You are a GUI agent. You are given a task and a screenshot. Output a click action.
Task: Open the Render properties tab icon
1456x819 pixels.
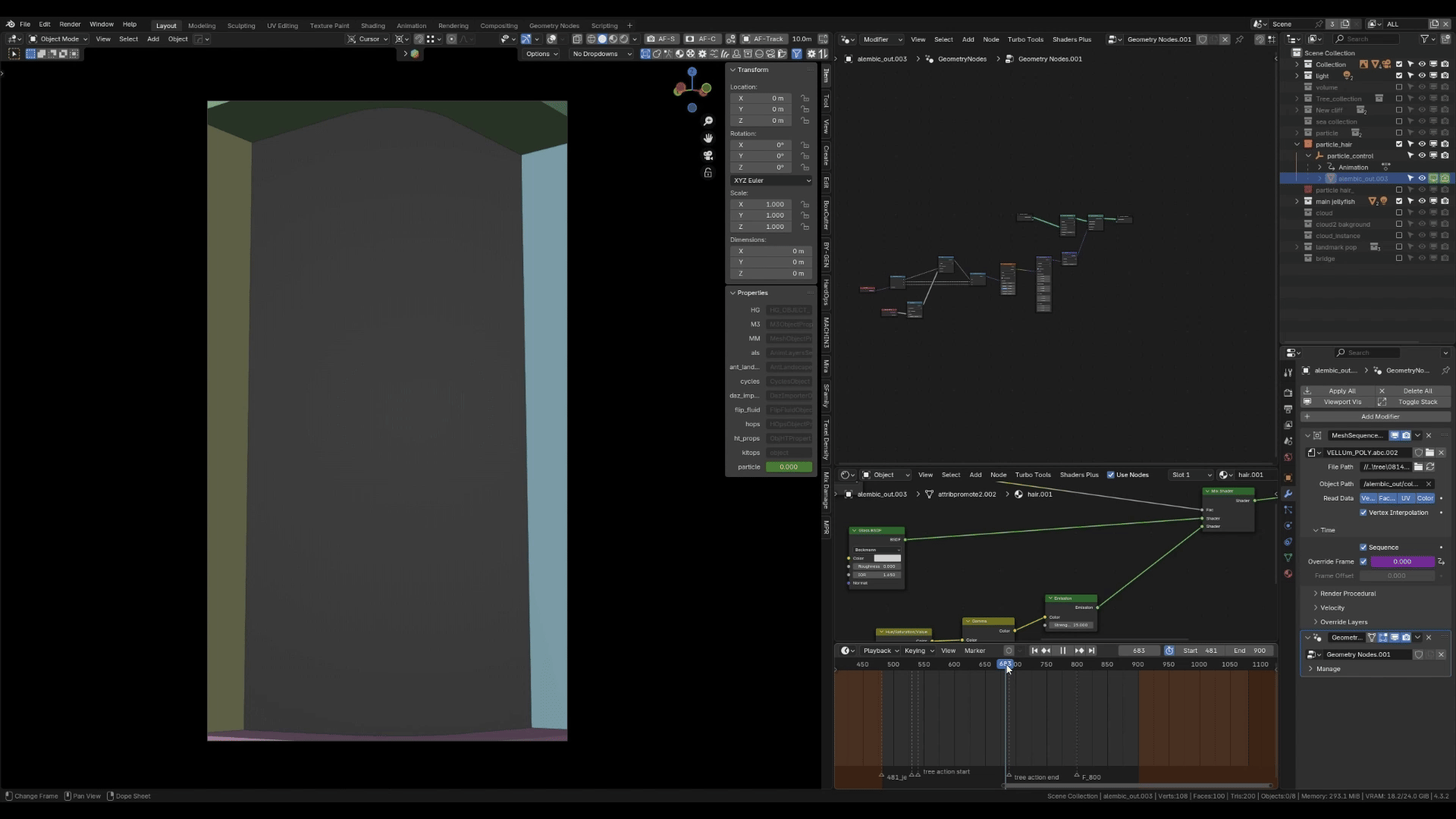(x=1288, y=393)
